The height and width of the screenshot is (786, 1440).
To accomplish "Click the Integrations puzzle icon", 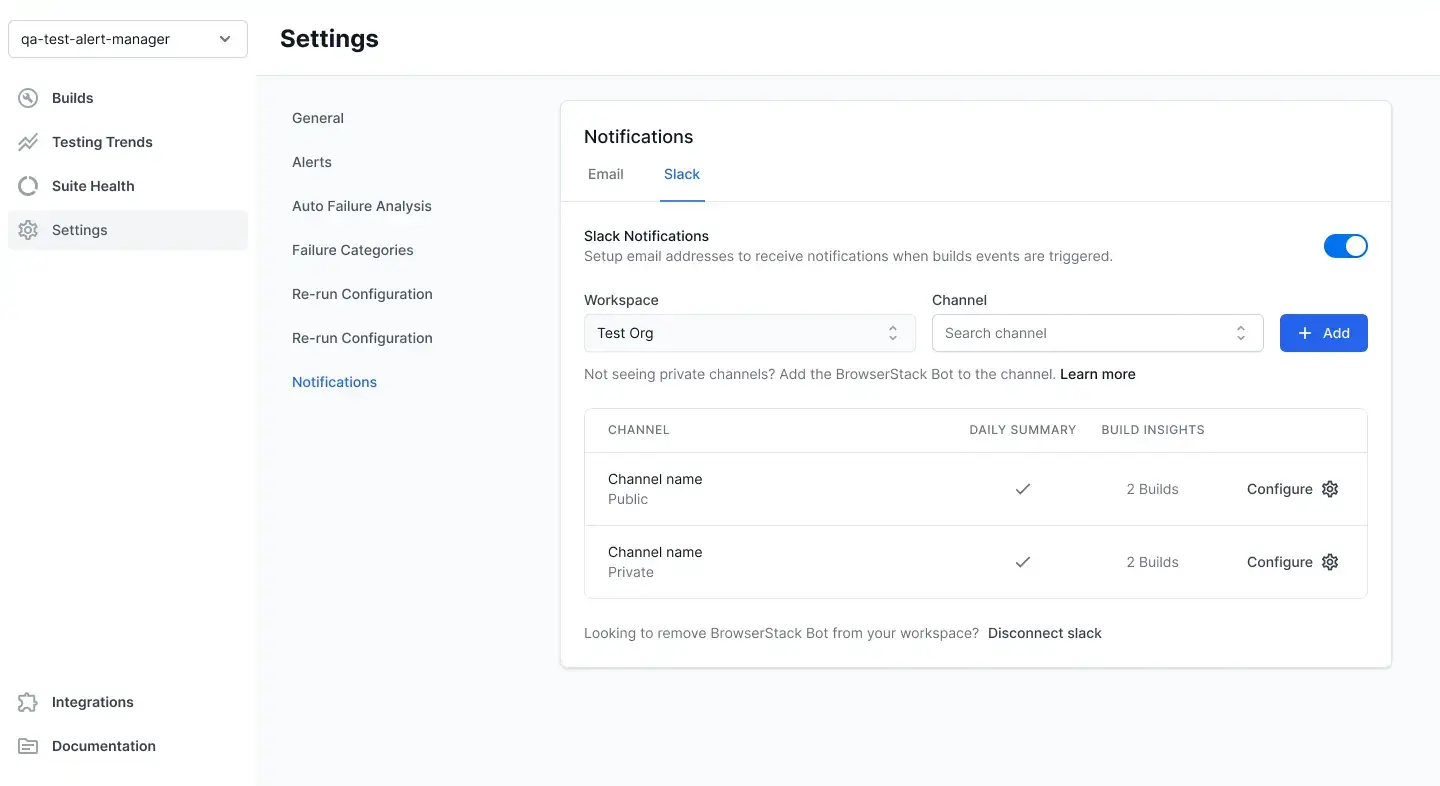I will (x=28, y=702).
